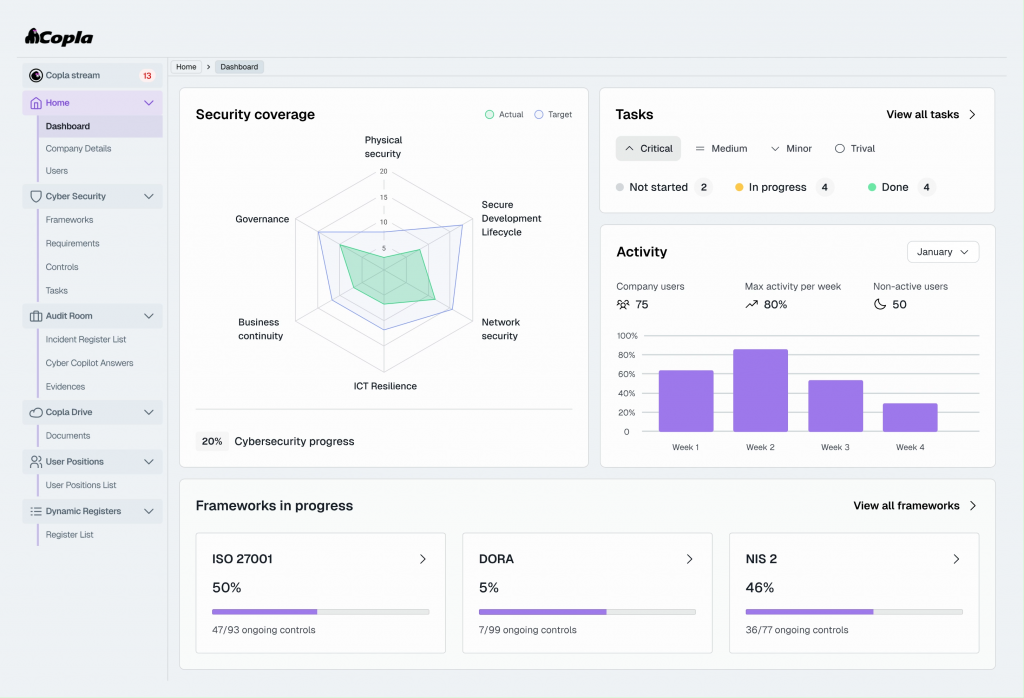Toggle the Actual legend in Security coverage
The height and width of the screenshot is (698, 1024).
pos(504,114)
